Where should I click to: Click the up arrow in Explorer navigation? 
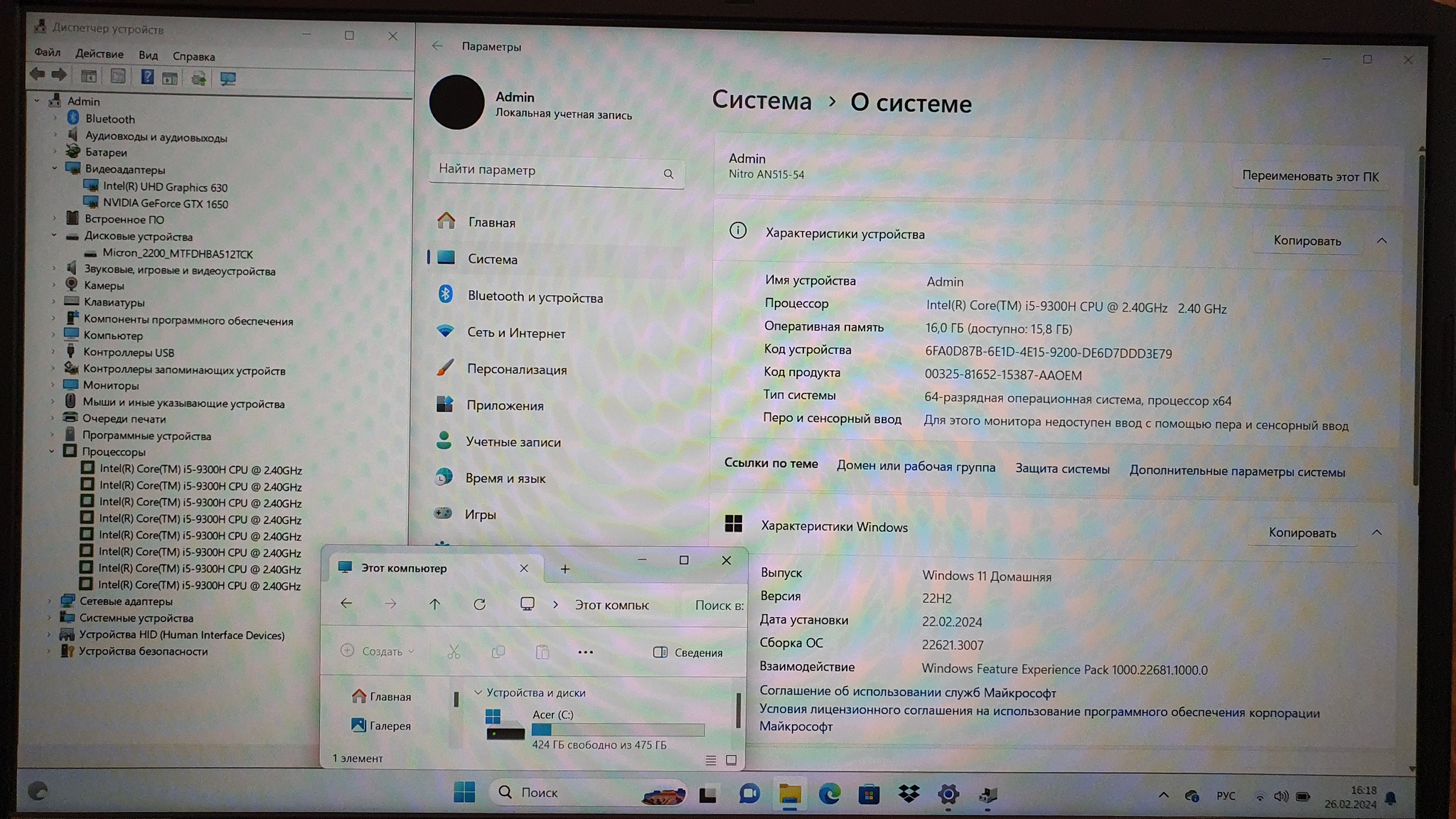point(434,604)
